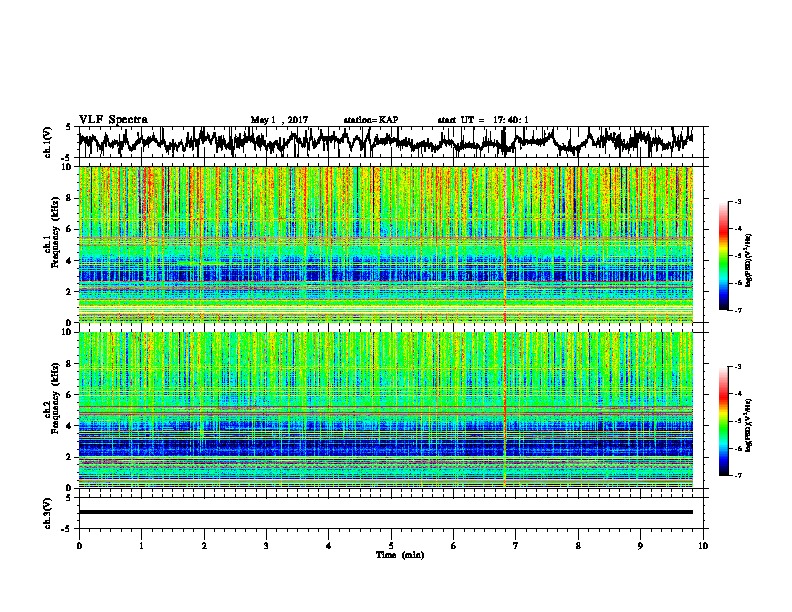
Task: Click the '8' tick on the Time axis
Action: tap(578, 546)
